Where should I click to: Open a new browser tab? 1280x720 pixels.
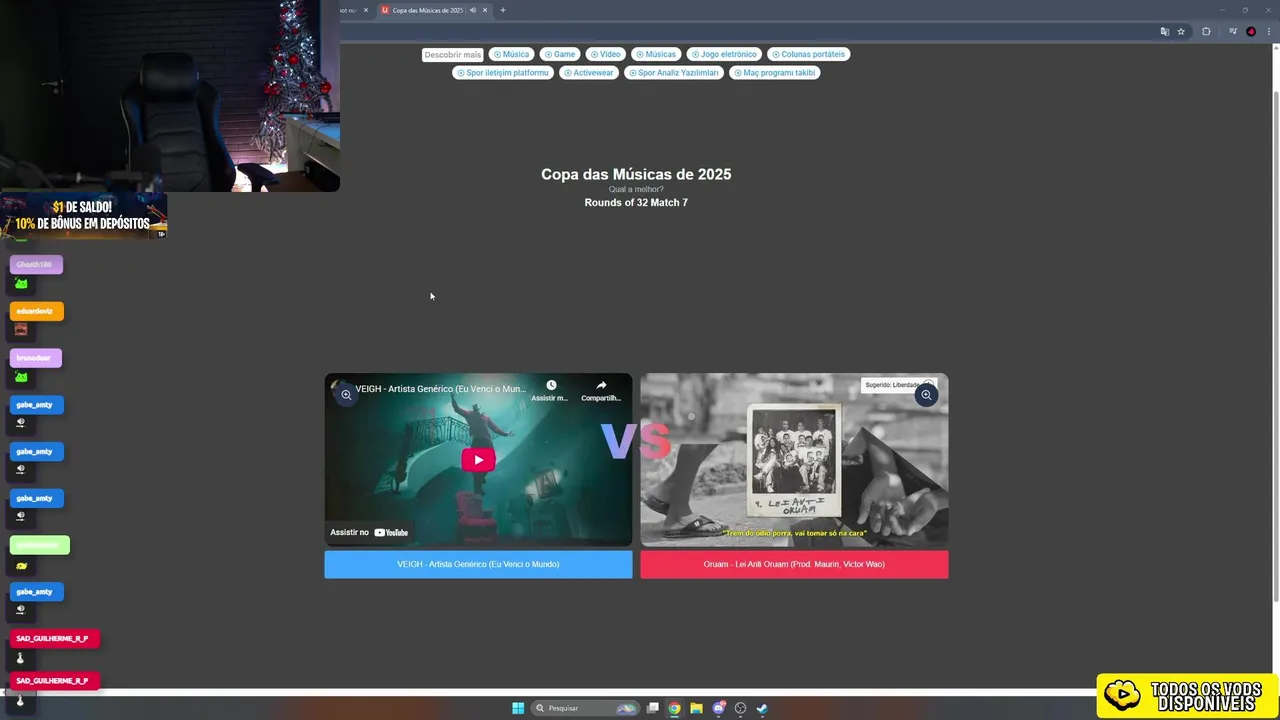[x=503, y=10]
